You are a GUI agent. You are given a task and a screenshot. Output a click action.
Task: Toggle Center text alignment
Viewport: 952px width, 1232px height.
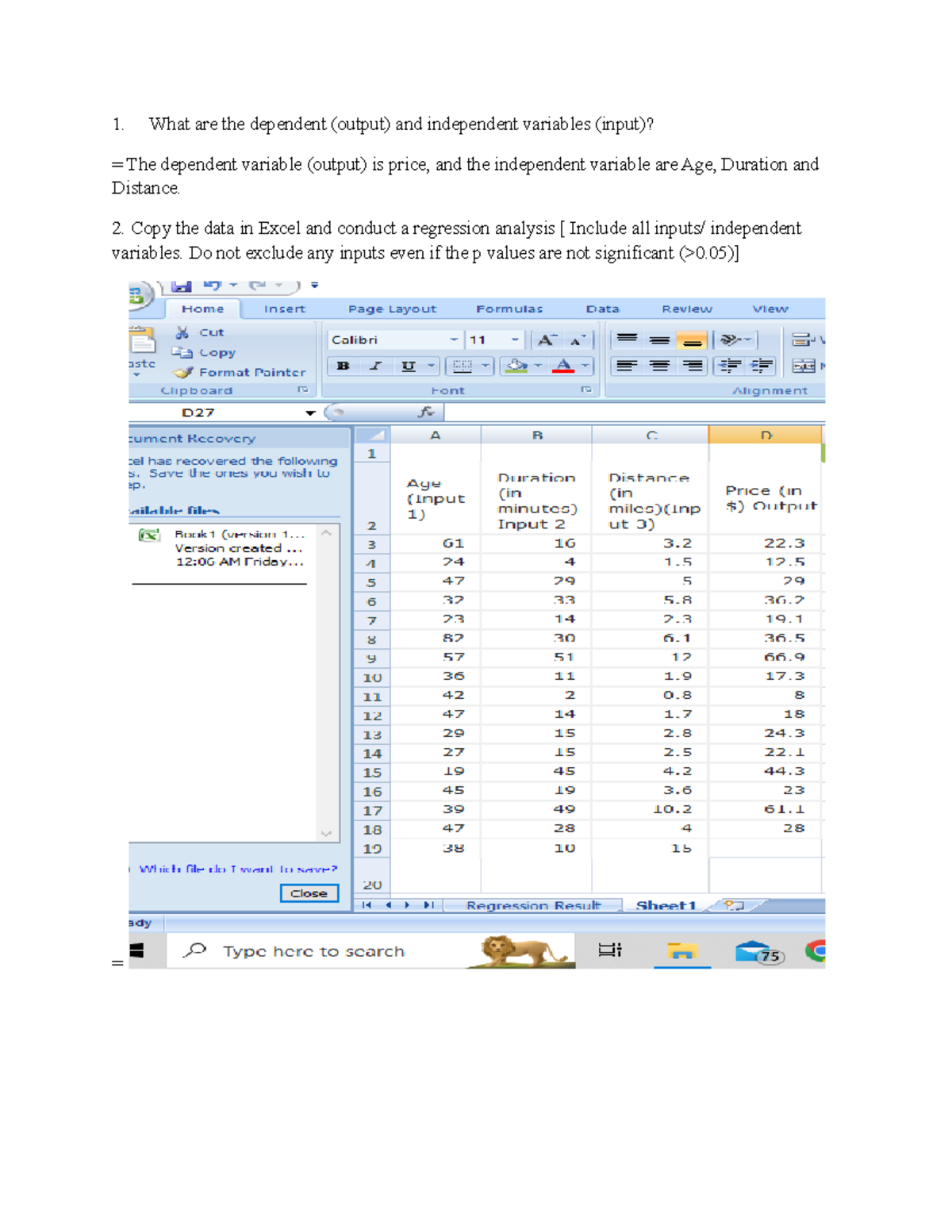[x=659, y=366]
